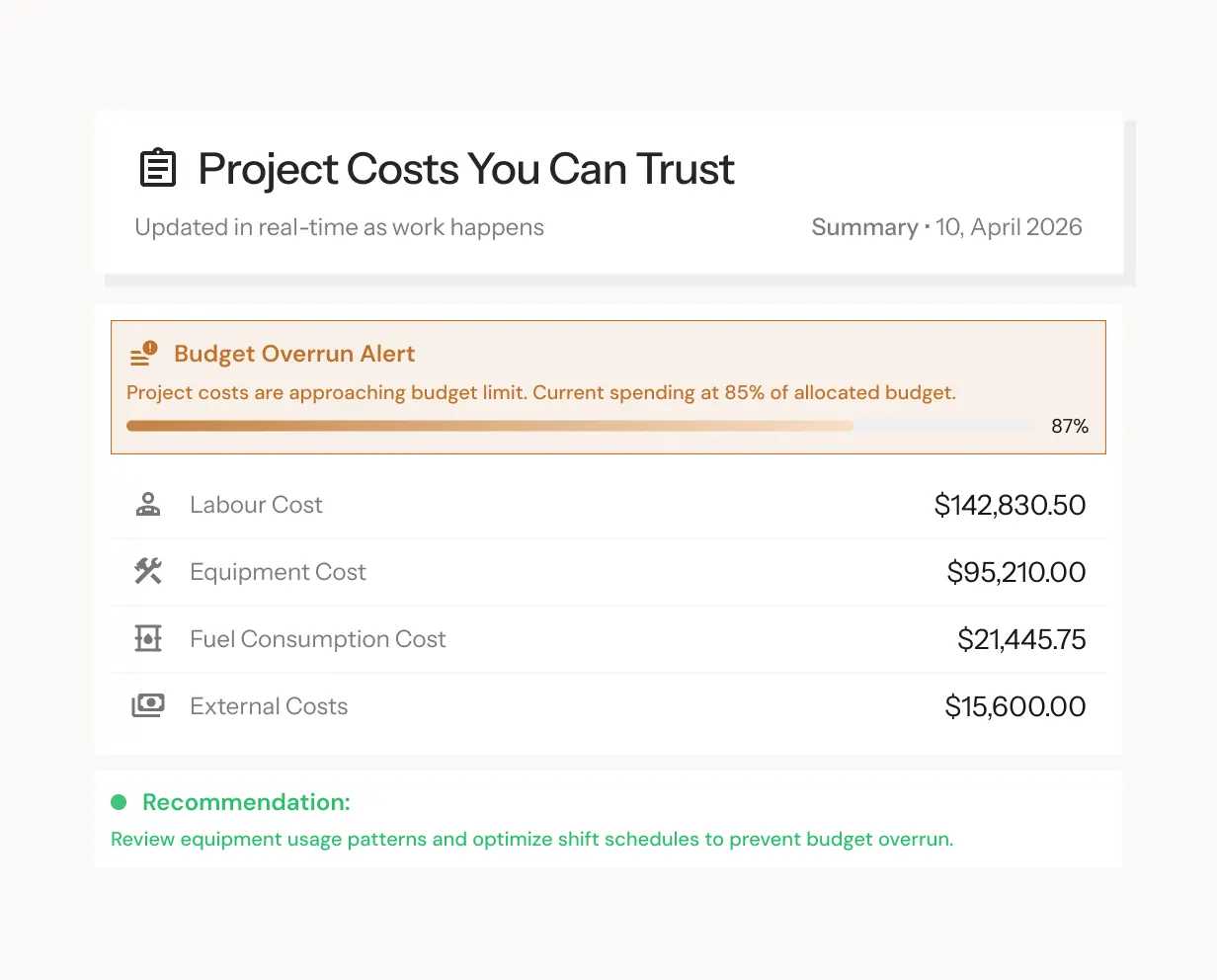Click the $142,830.50 labour amount

coord(1010,505)
